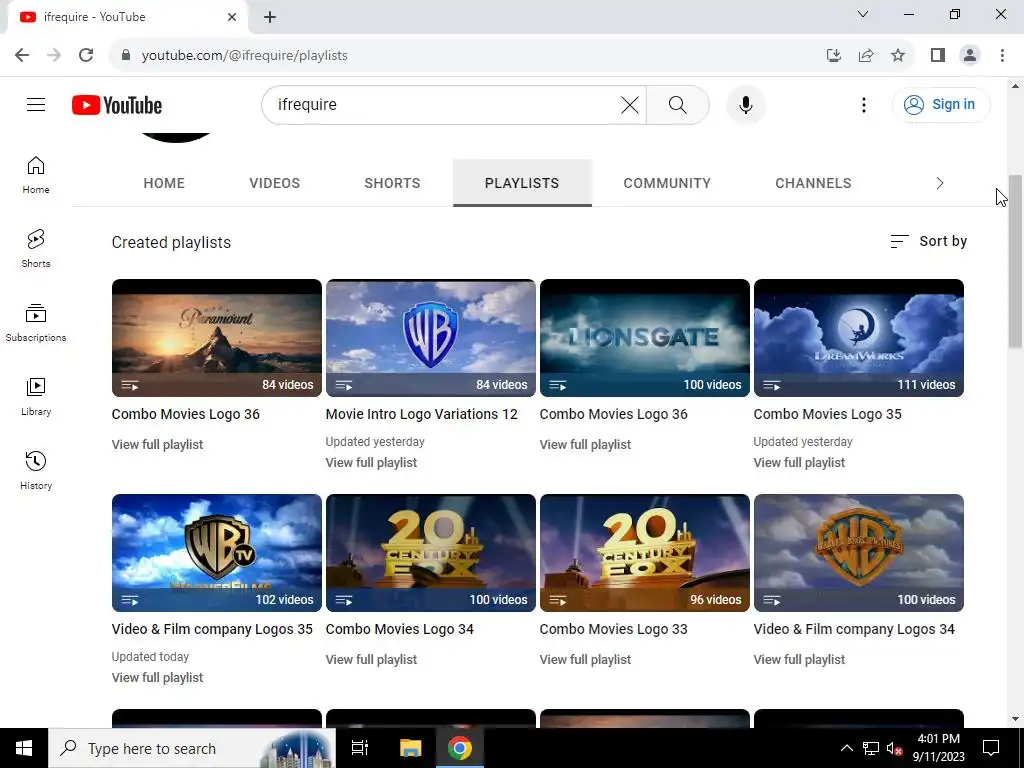The image size is (1024, 768).
Task: Toggle the Chrome side panel icon
Action: 938,56
